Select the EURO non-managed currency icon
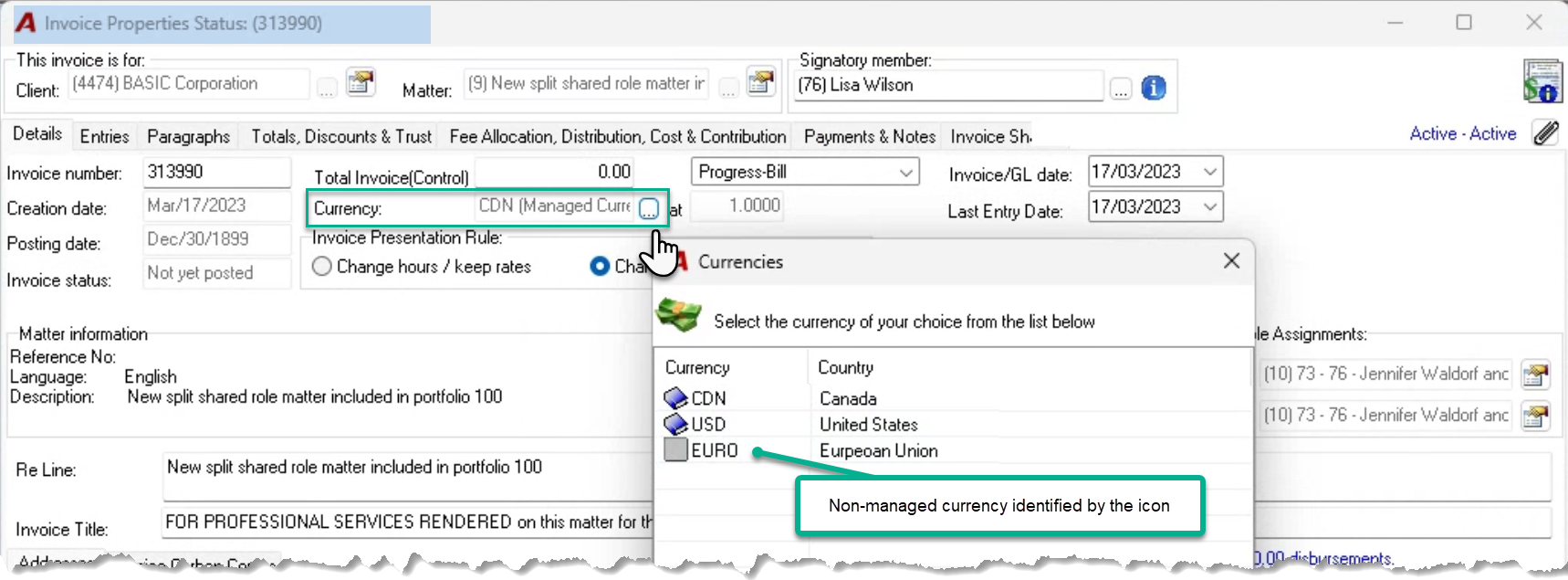Image resolution: width=1568 pixels, height=580 pixels. coord(675,450)
